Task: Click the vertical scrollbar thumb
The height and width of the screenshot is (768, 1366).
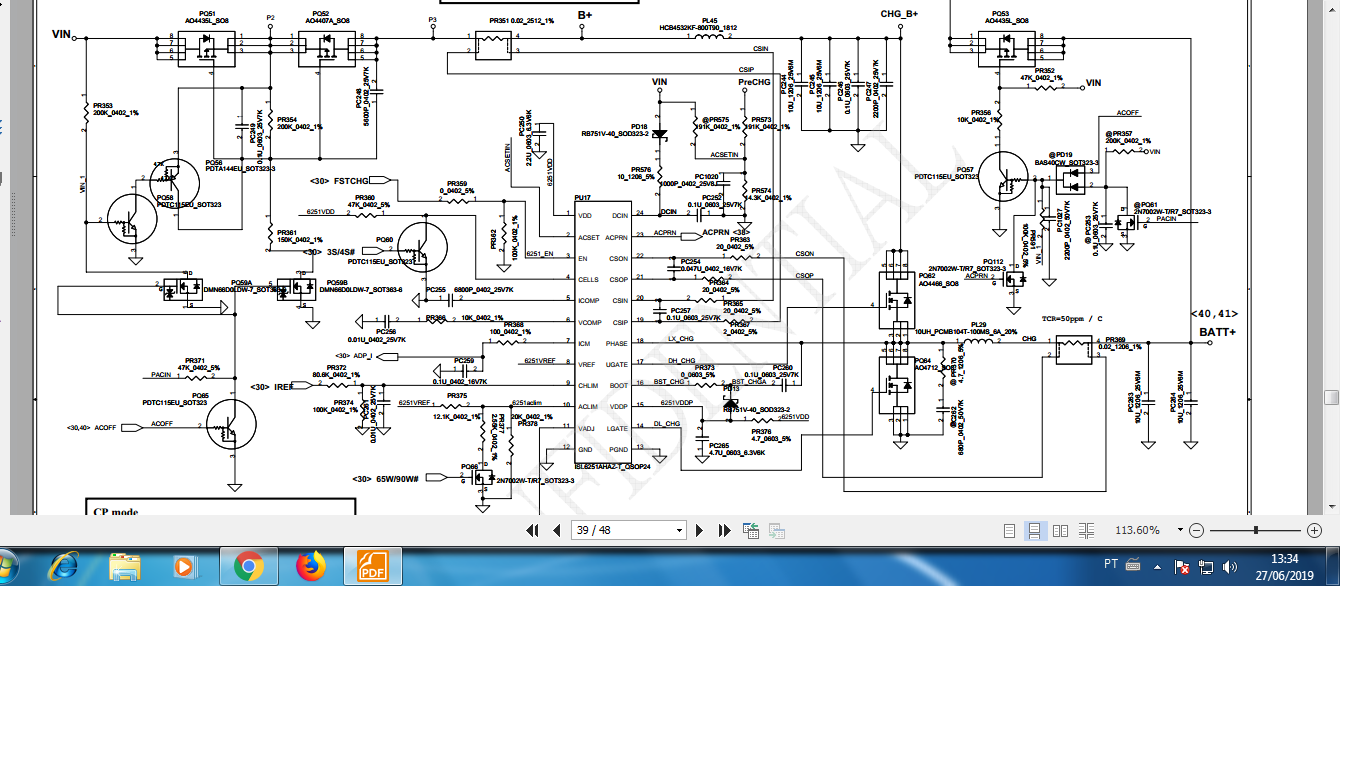Action: [x=1332, y=397]
